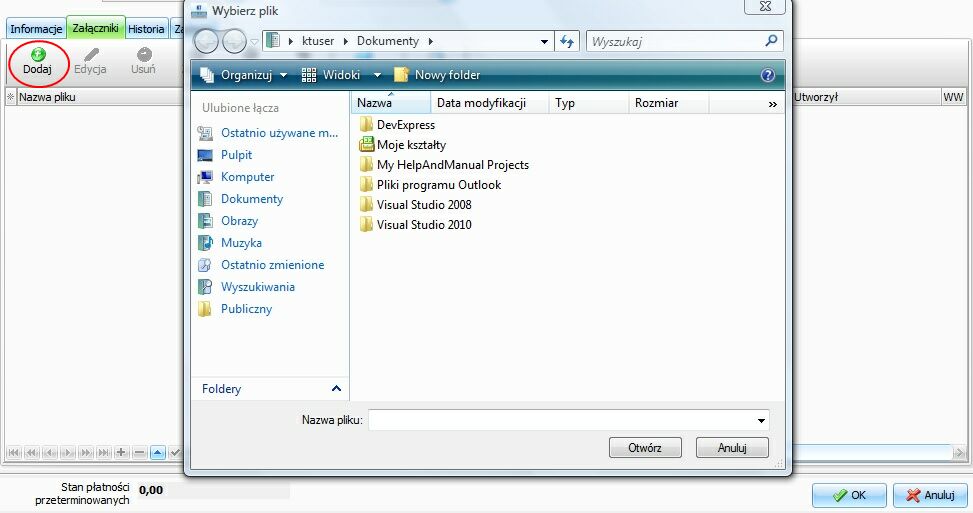Click the help question mark icon

pos(768,75)
